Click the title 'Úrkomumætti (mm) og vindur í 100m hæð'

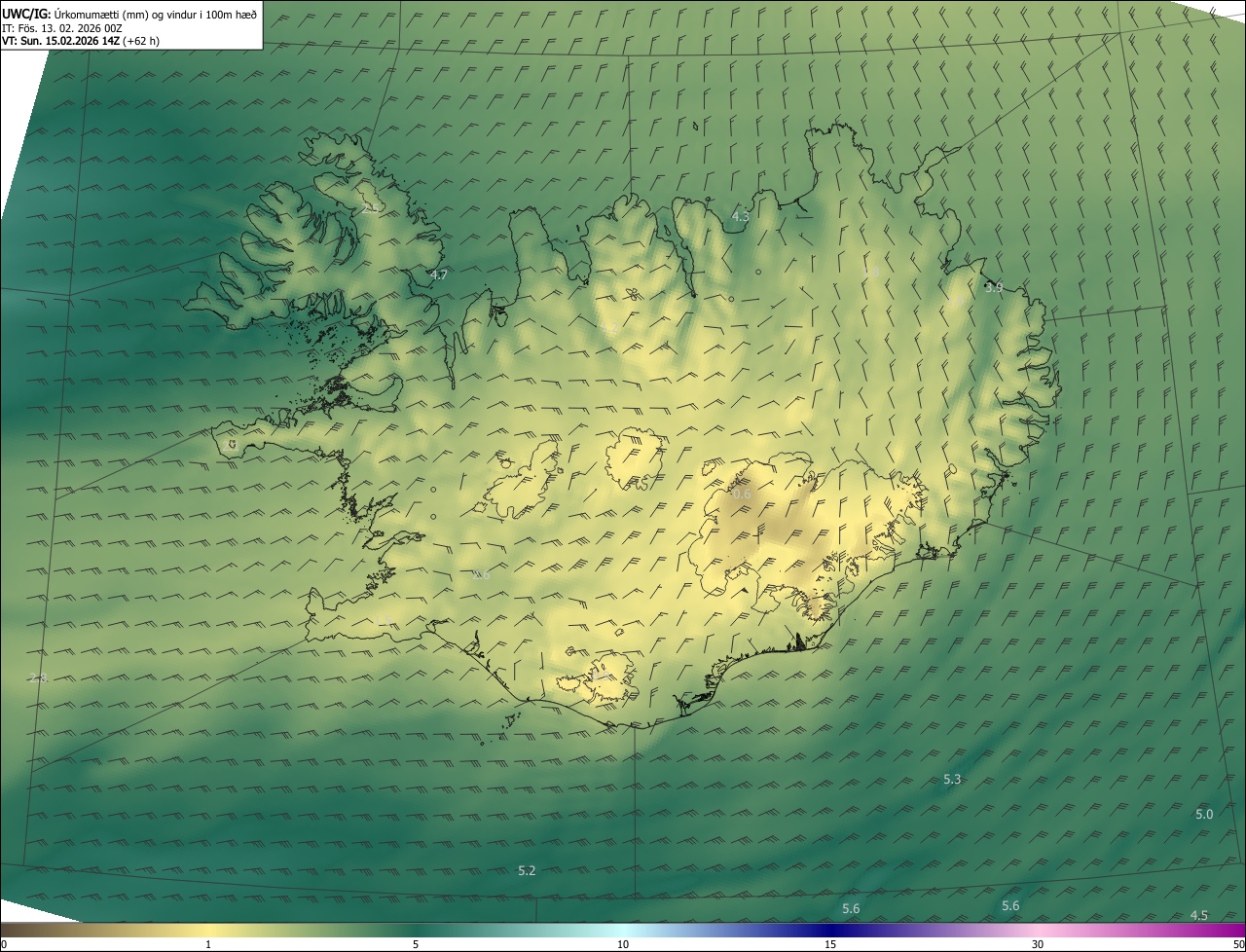click(x=156, y=14)
